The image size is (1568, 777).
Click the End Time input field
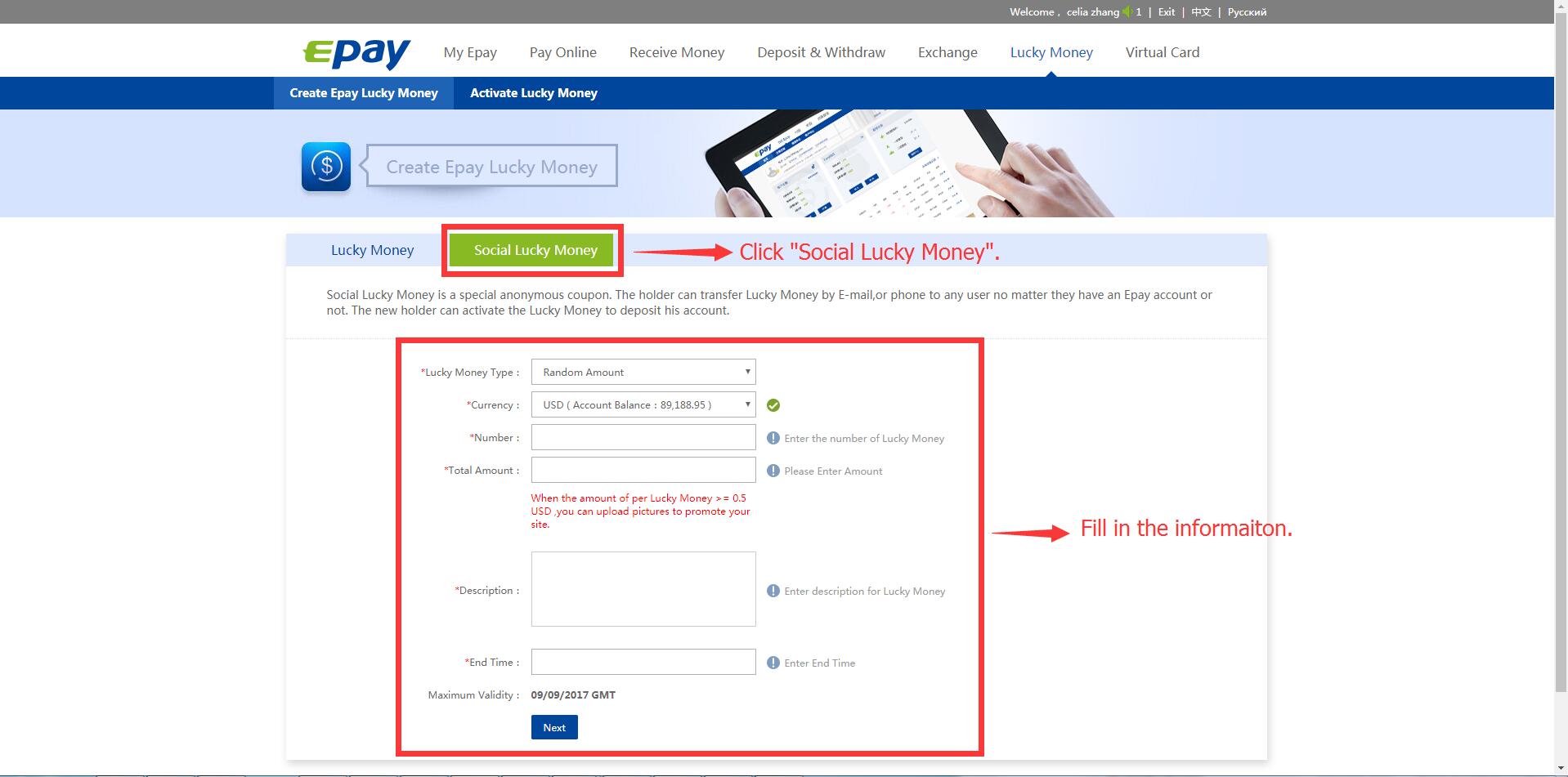click(643, 662)
